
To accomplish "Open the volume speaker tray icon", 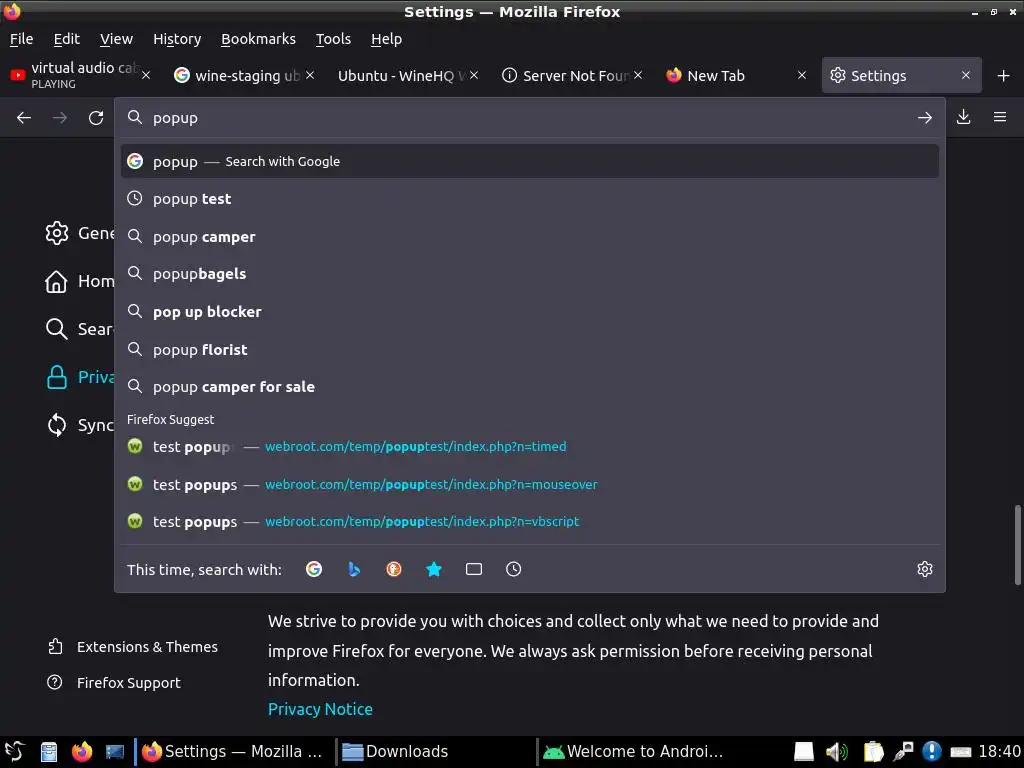I will click(836, 752).
